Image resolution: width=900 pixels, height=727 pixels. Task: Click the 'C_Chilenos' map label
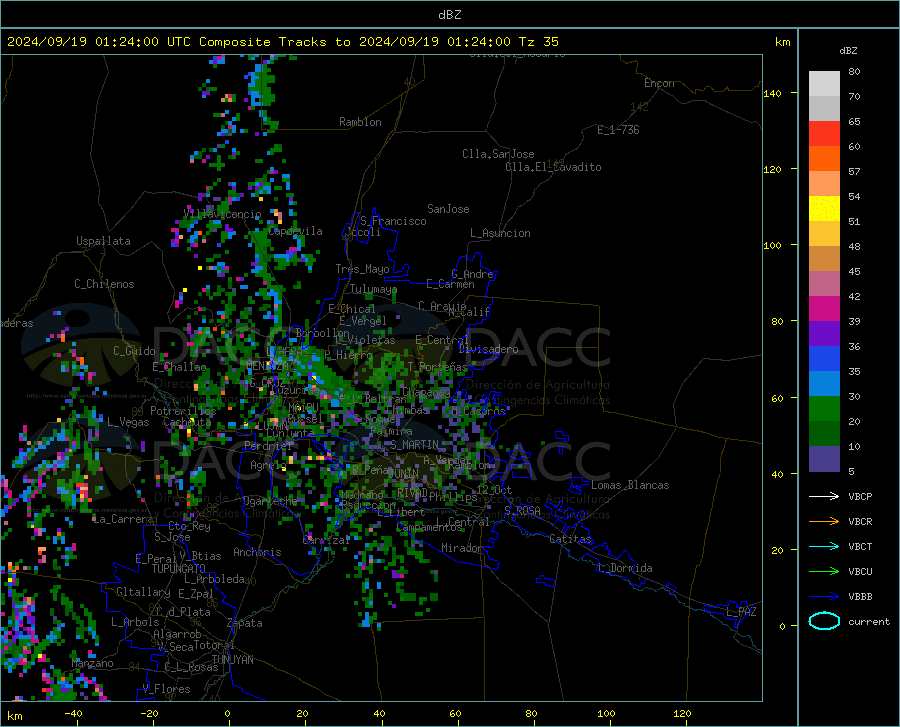coord(104,284)
